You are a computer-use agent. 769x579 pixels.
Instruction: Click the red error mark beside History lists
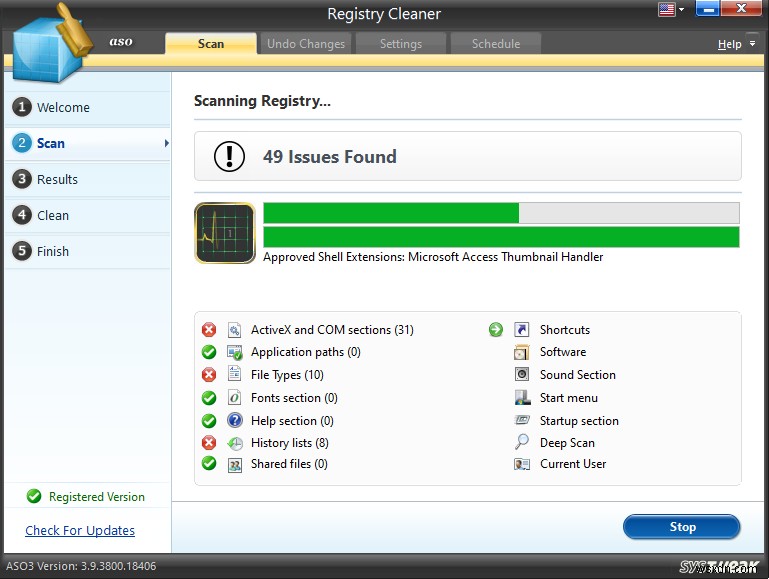click(x=209, y=443)
